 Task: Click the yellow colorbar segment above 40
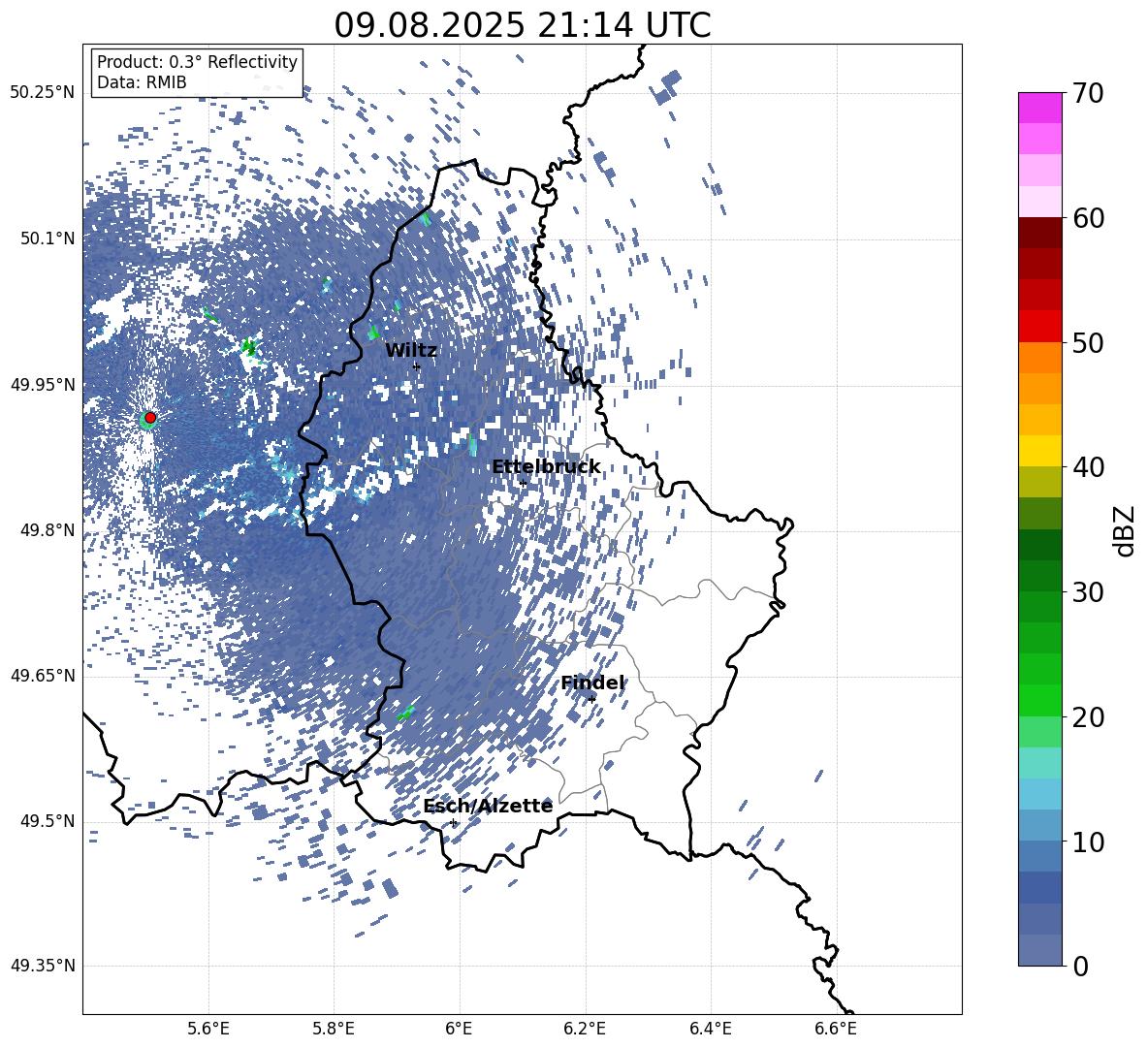tap(1039, 451)
